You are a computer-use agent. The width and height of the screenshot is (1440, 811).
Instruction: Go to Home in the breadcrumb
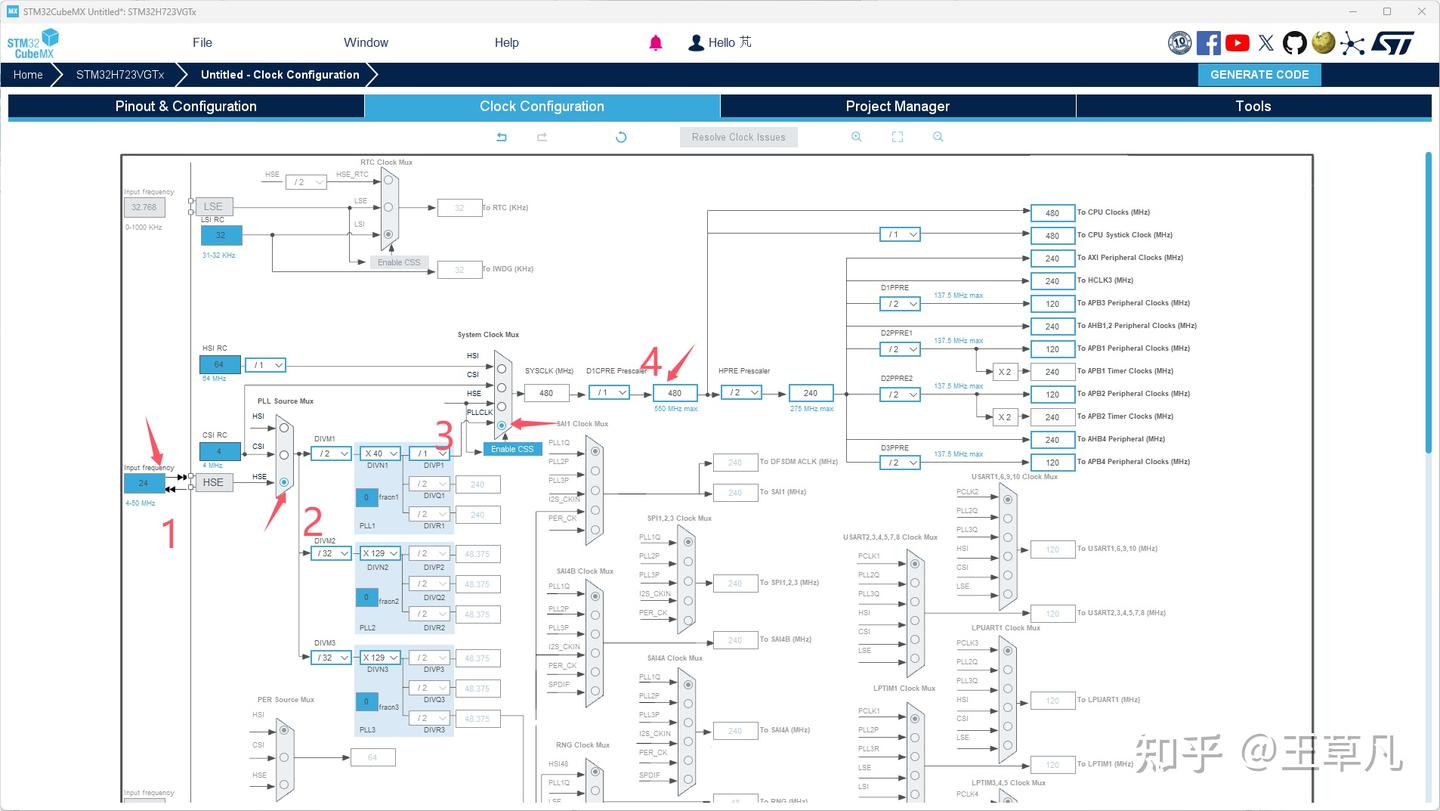(28, 75)
